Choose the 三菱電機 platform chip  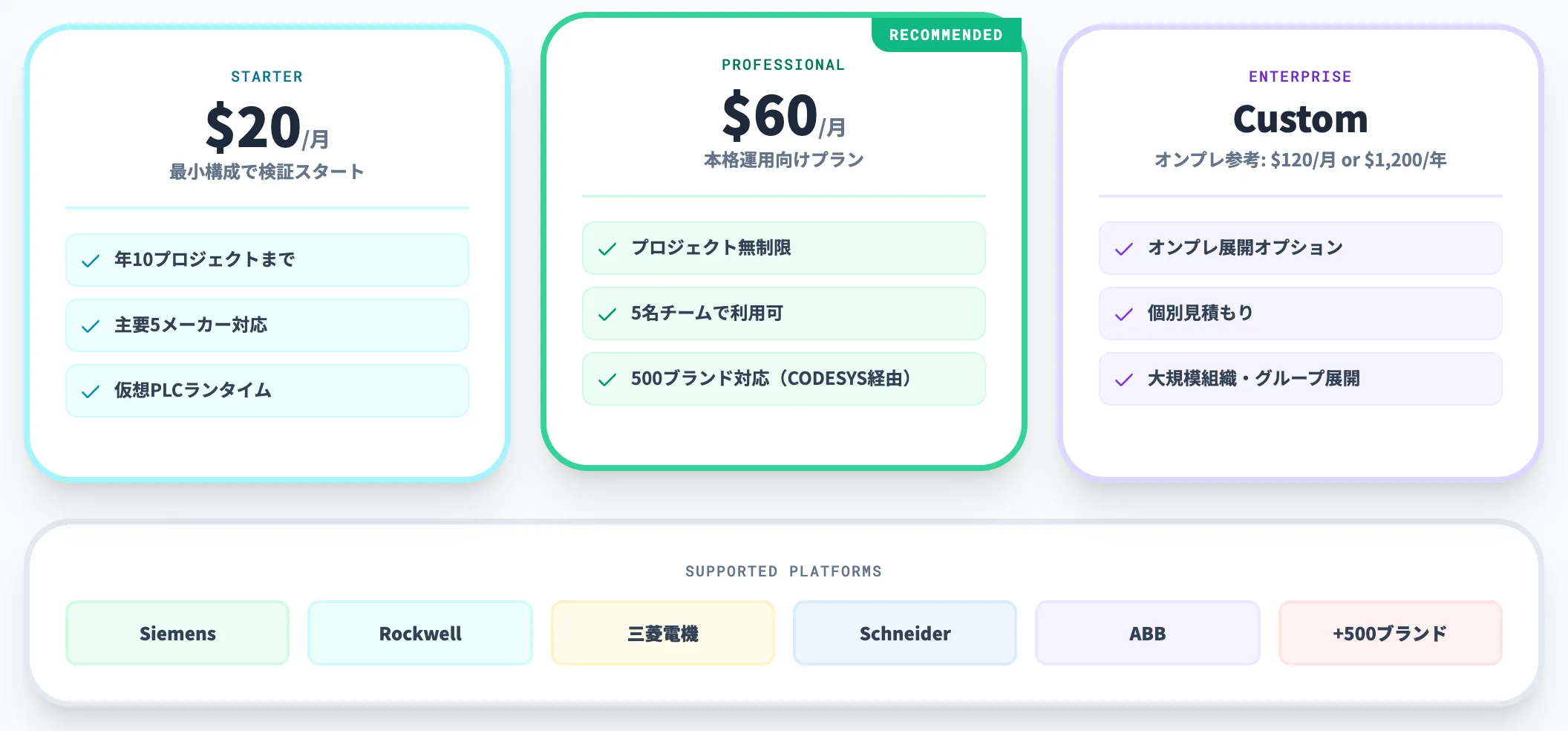point(663,633)
